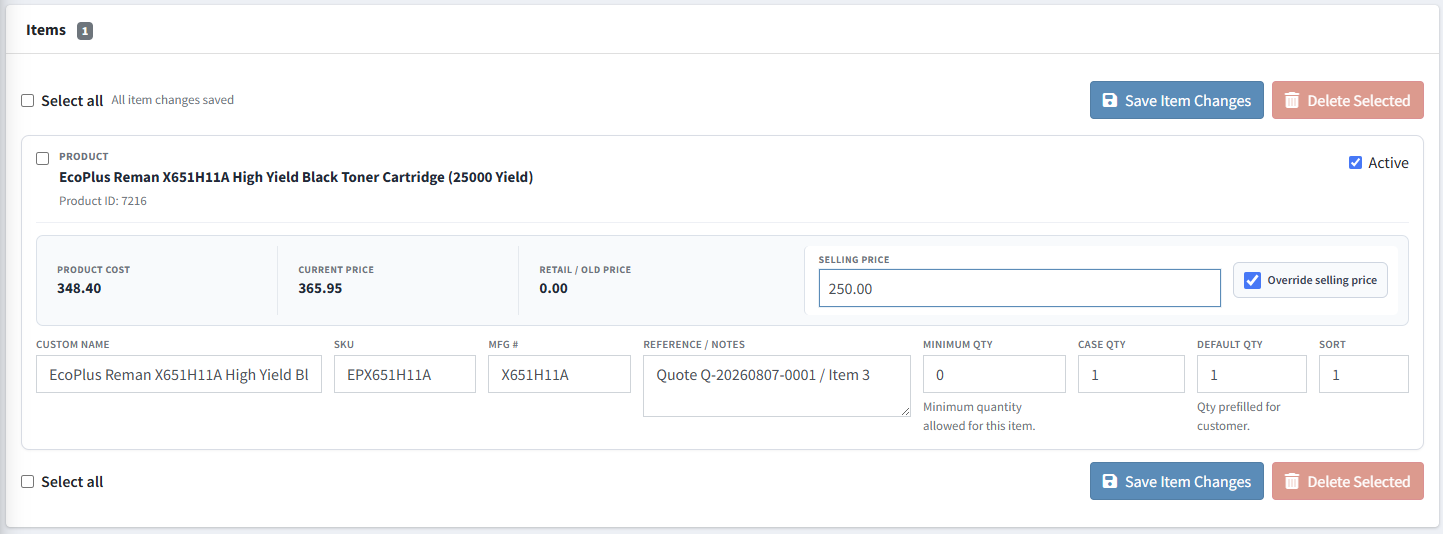This screenshot has height=534, width=1443.
Task: Click the top Save Item Changes button
Action: 1177,100
